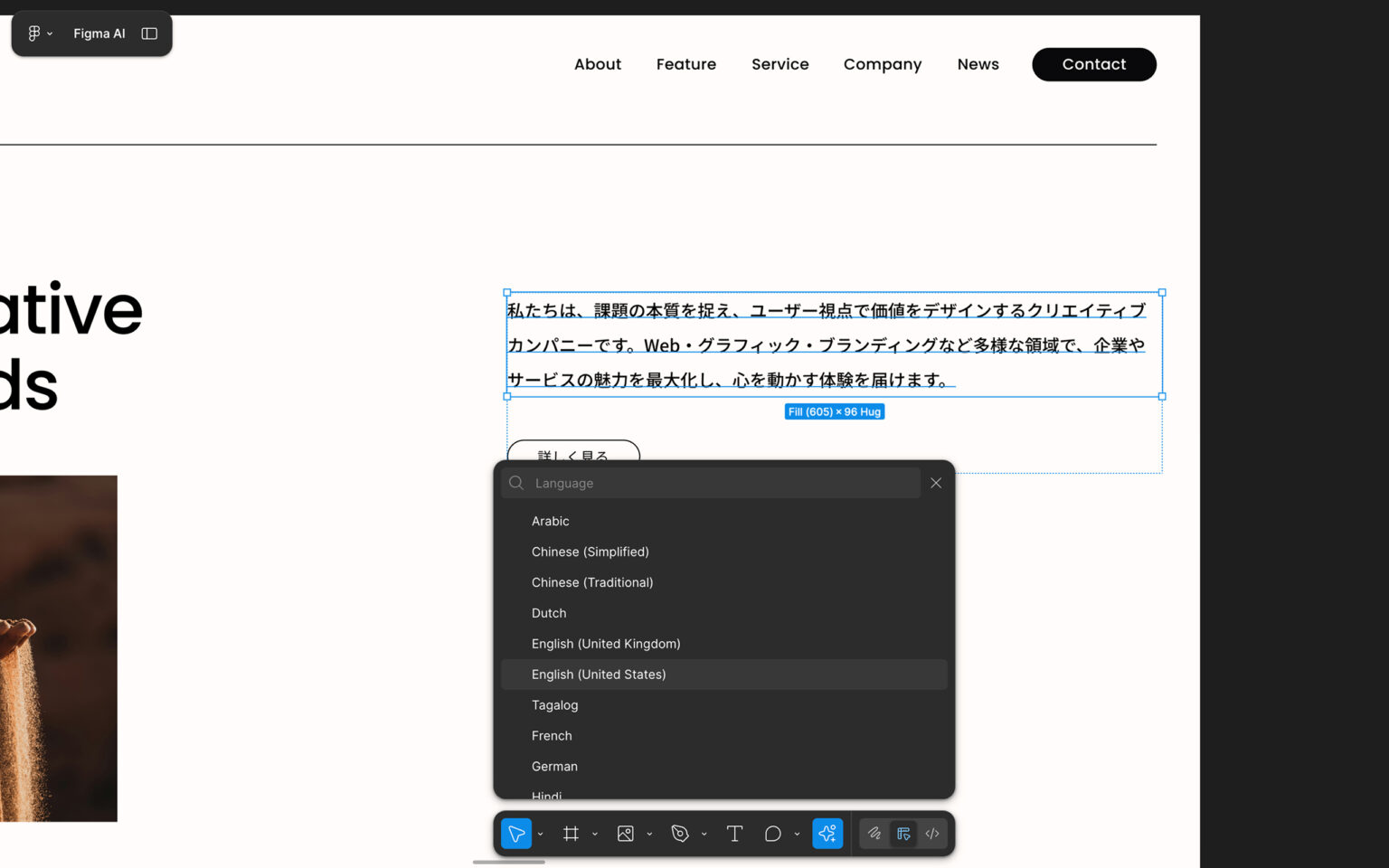The width and height of the screenshot is (1389, 868).
Task: Select English (United Kingdom) from language list
Action: tap(606, 644)
